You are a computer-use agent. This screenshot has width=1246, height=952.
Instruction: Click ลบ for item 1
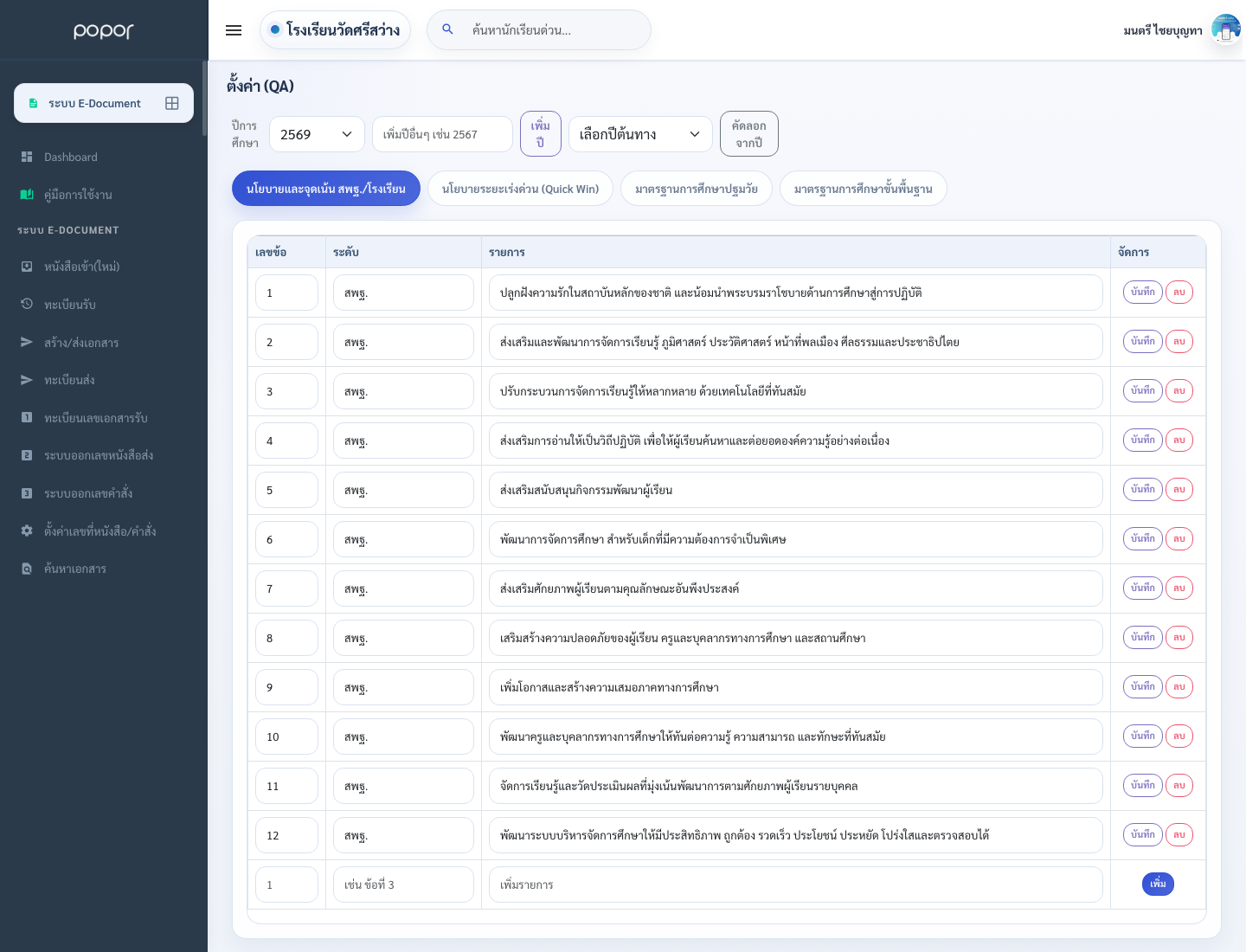pos(1179,292)
